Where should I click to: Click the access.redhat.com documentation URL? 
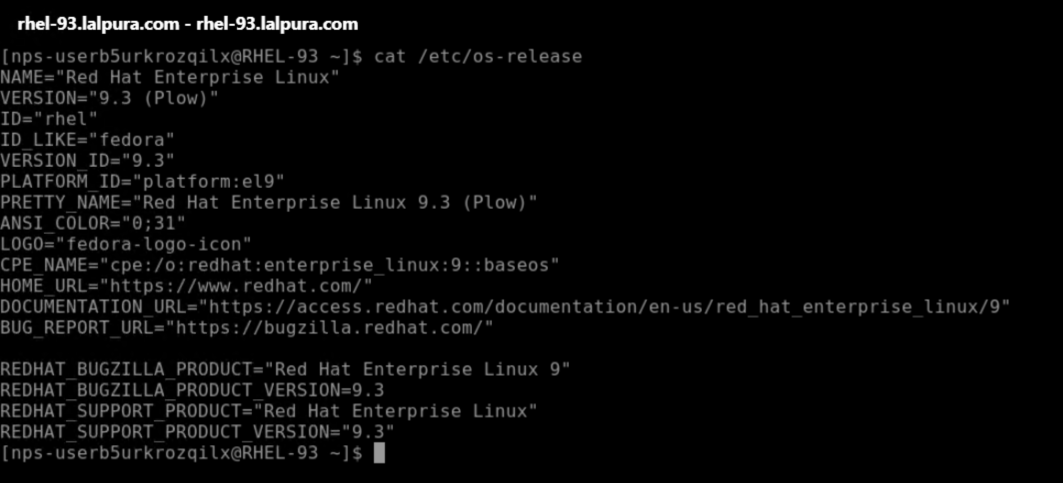pos(605,306)
